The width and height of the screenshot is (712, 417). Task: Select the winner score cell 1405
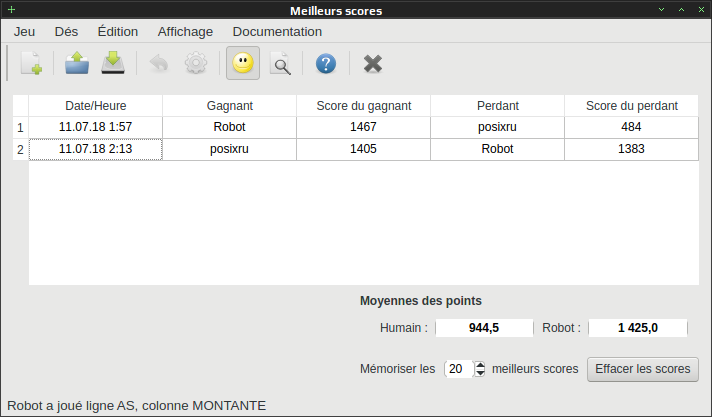click(363, 149)
